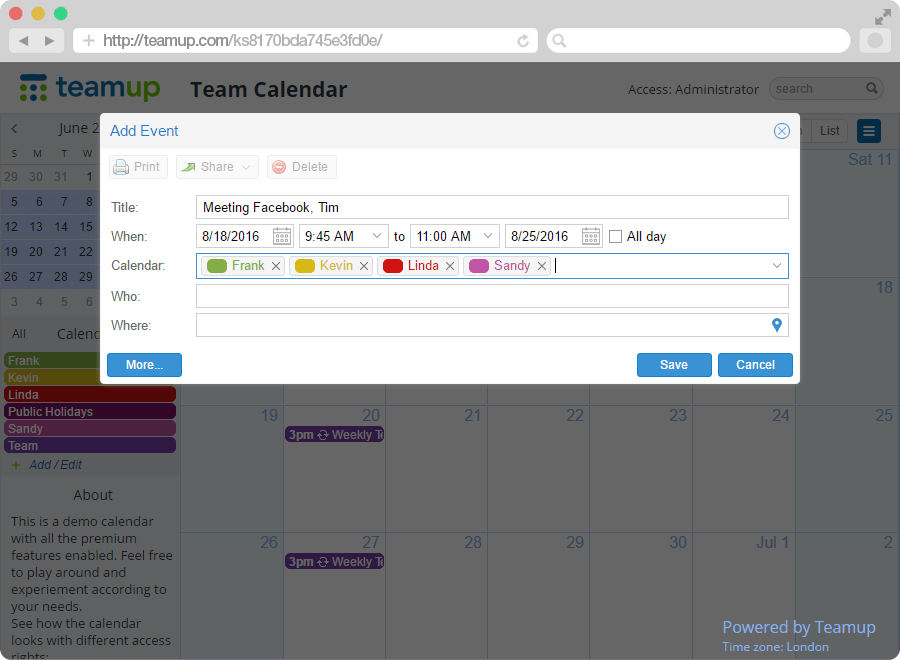Open the end date picker beside 8/25/2016
The image size is (900, 660).
591,236
